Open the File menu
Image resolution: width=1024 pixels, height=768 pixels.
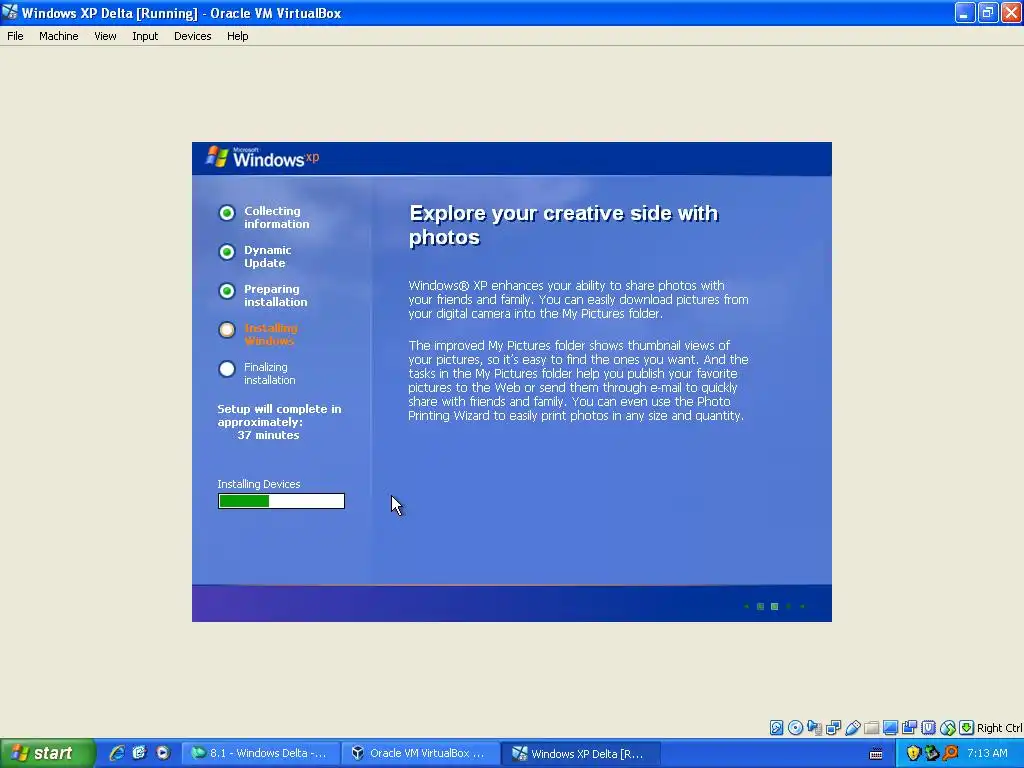15,36
